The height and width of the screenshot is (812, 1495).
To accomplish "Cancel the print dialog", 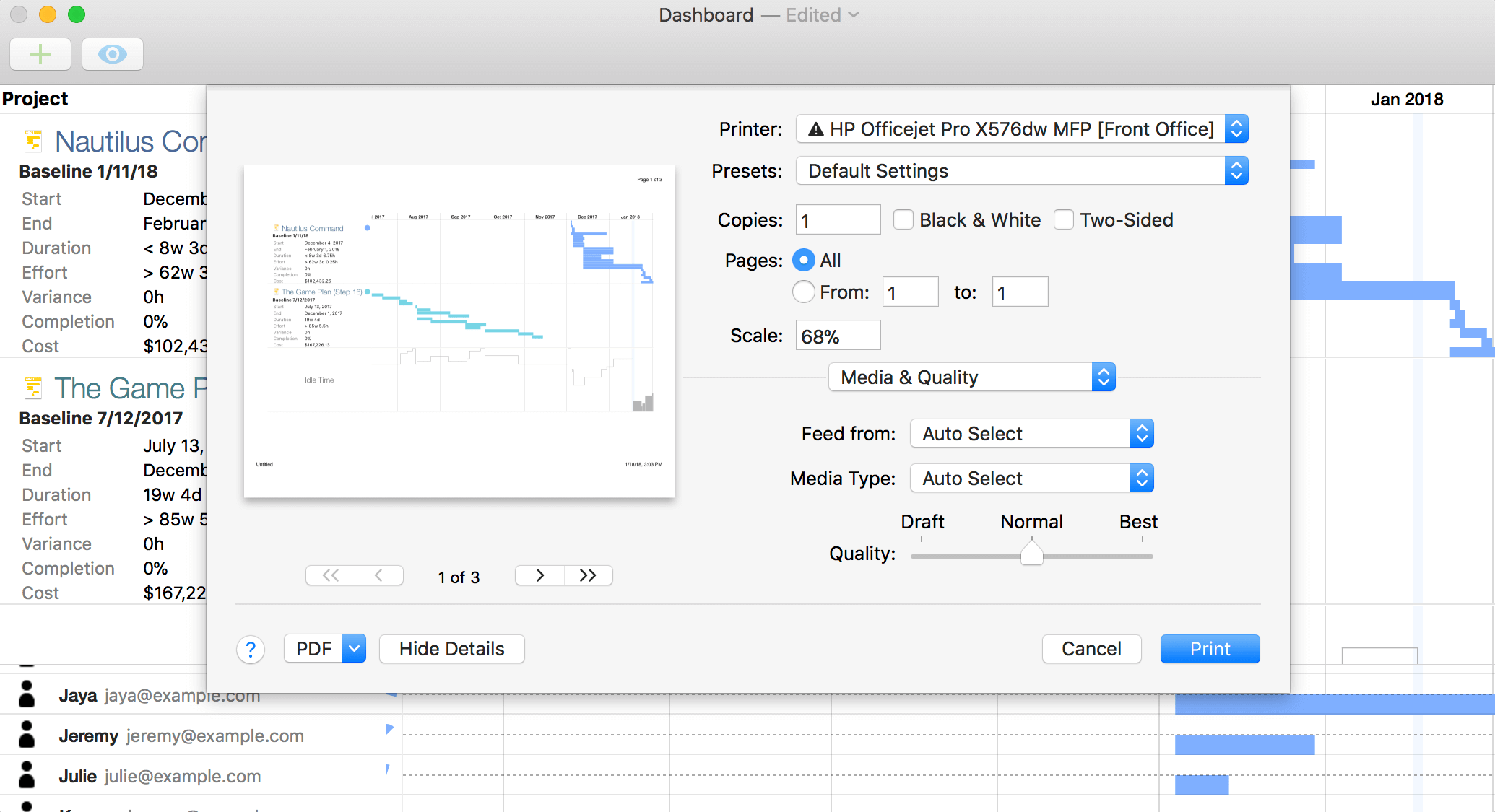I will click(1091, 649).
